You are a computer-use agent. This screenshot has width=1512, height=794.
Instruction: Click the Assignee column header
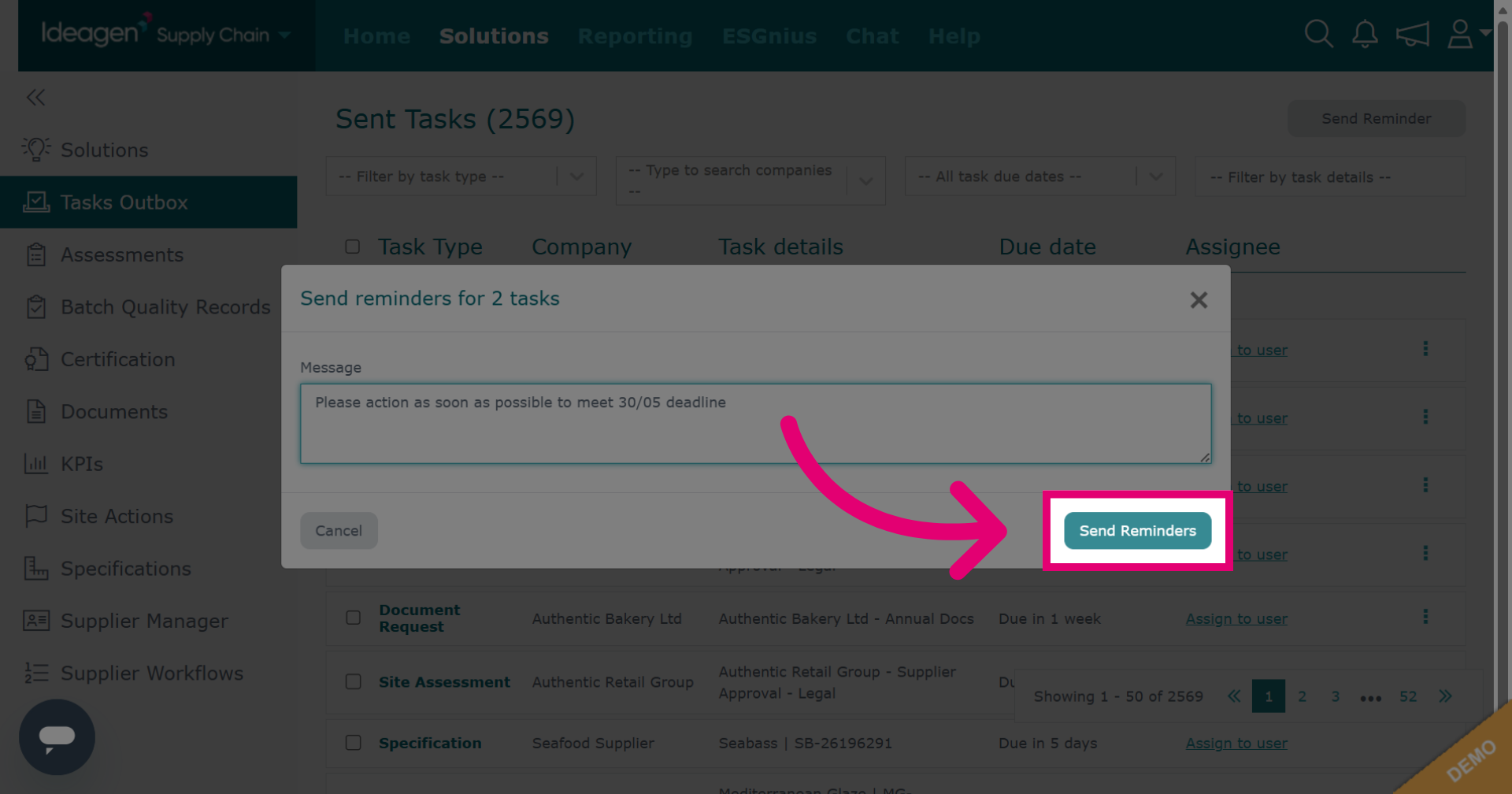(1233, 247)
